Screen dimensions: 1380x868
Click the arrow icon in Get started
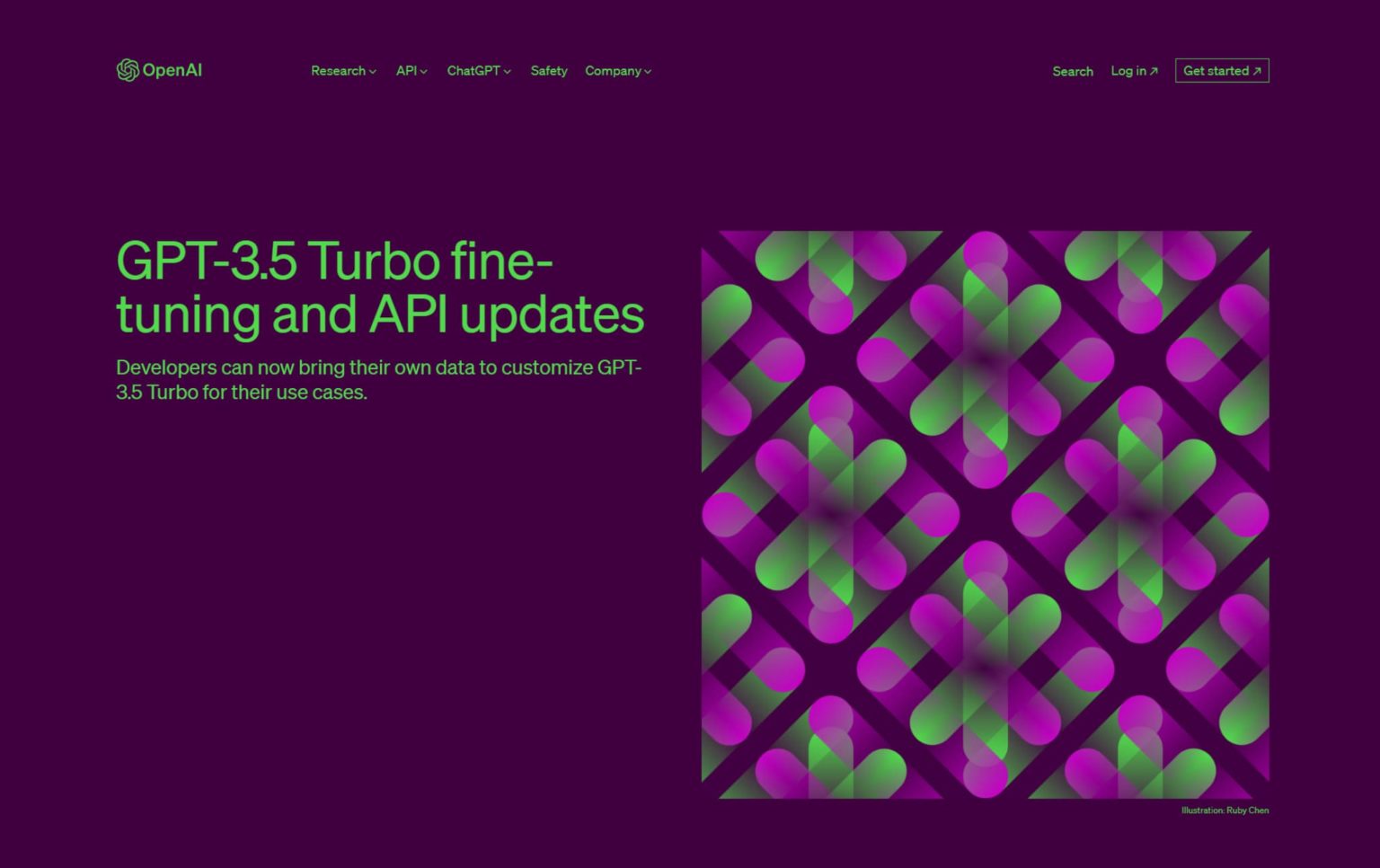[x=1257, y=71]
